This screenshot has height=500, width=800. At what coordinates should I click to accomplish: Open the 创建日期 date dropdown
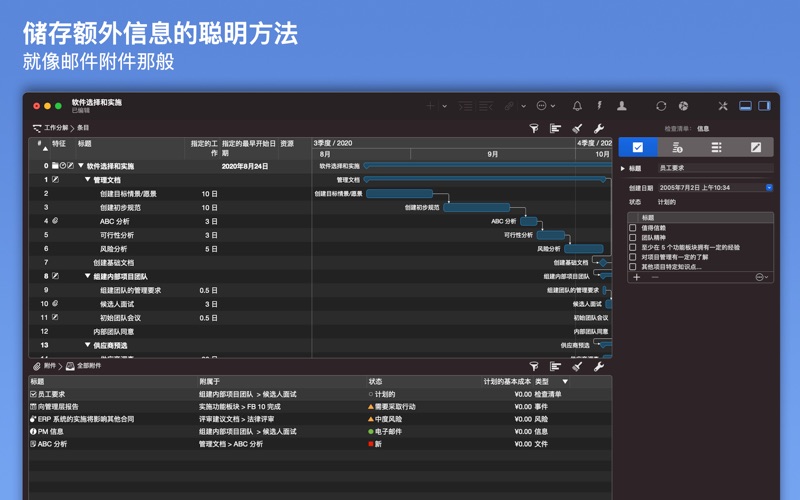tap(769, 187)
